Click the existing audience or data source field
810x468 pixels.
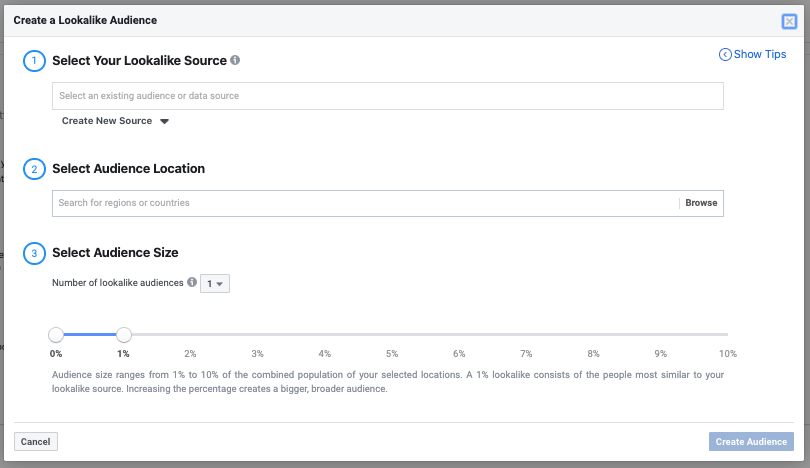388,96
